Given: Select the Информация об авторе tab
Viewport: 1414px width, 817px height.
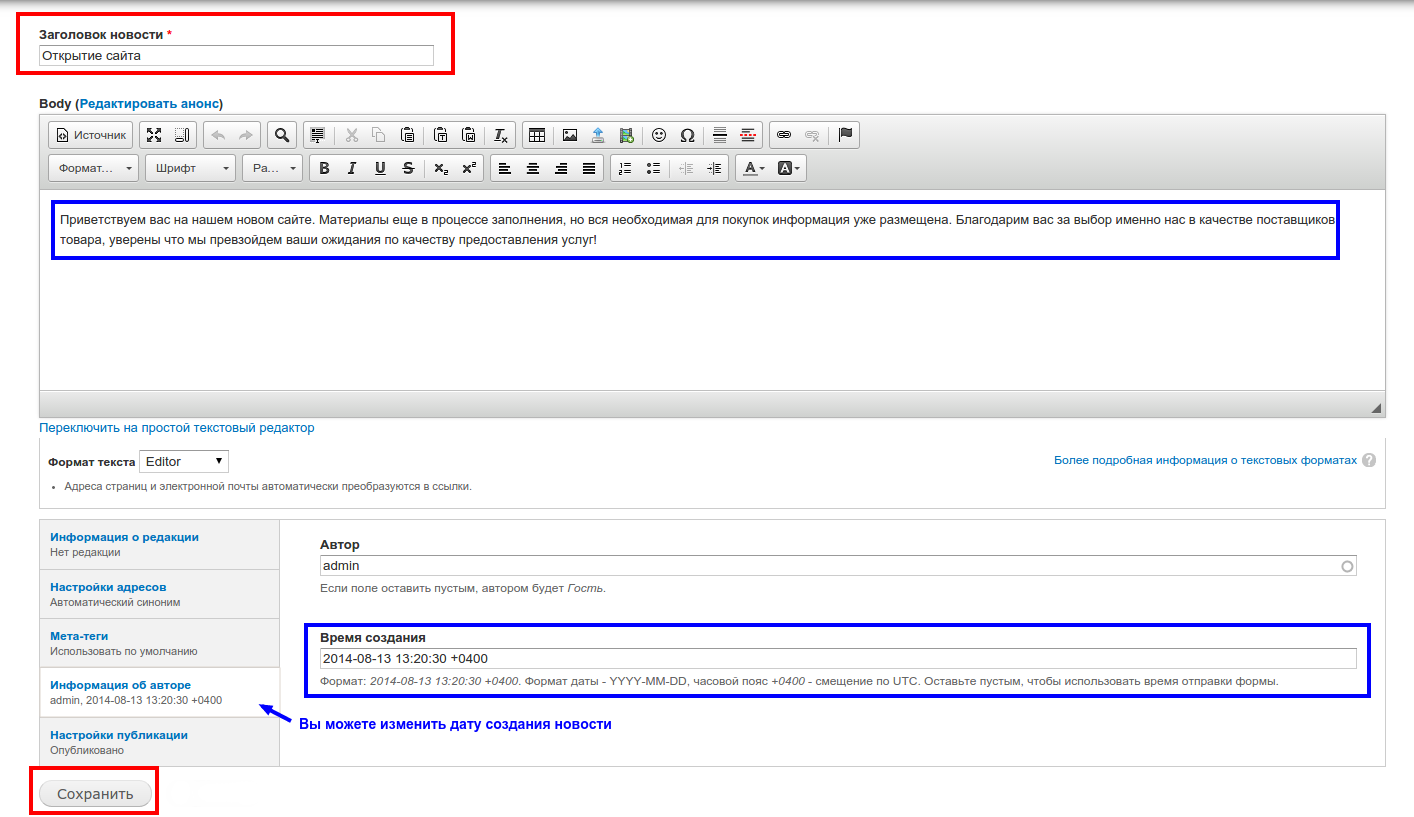Looking at the screenshot, I should tap(159, 692).
